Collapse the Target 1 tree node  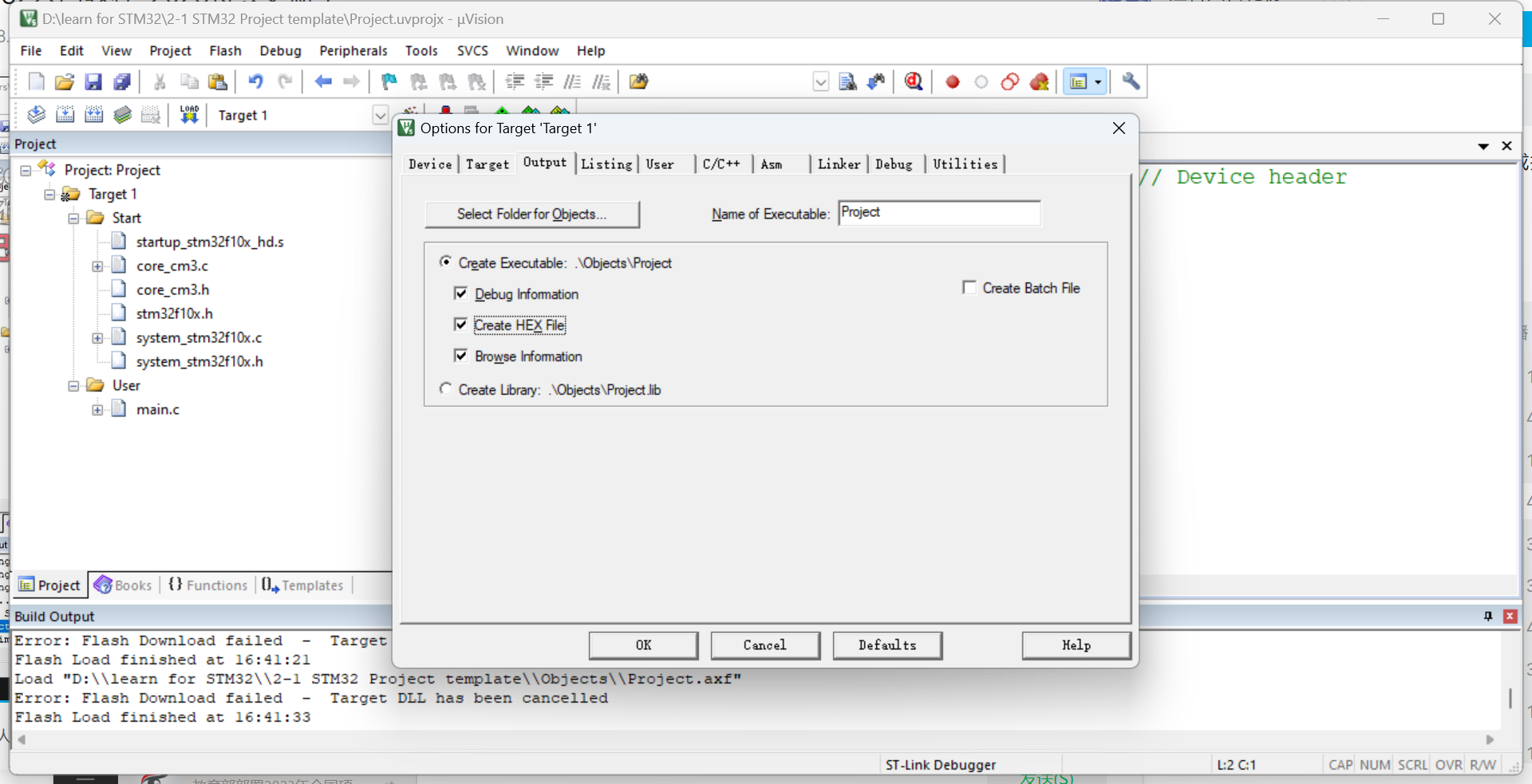pyautogui.click(x=49, y=195)
